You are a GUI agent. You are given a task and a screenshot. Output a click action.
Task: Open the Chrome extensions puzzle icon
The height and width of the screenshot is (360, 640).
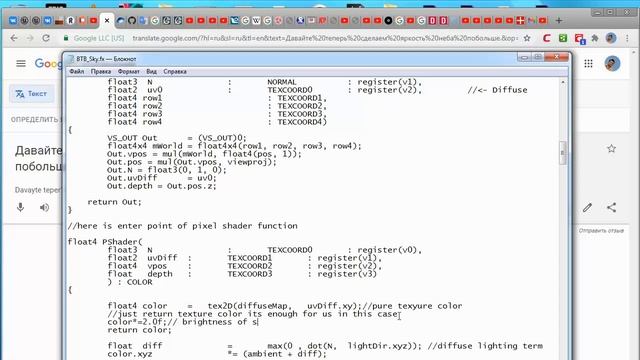[x=595, y=38]
